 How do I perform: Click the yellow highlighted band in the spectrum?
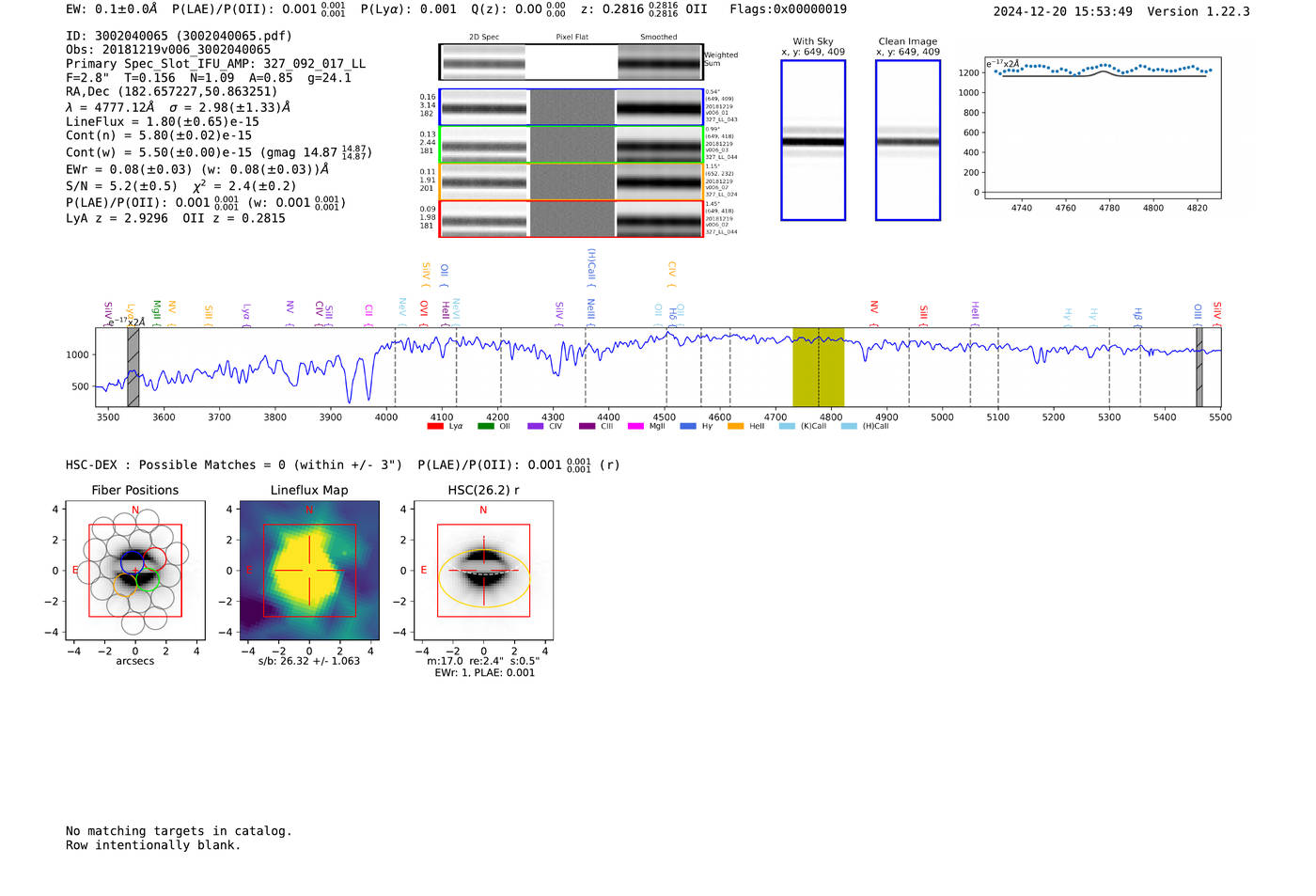pyautogui.click(x=818, y=367)
